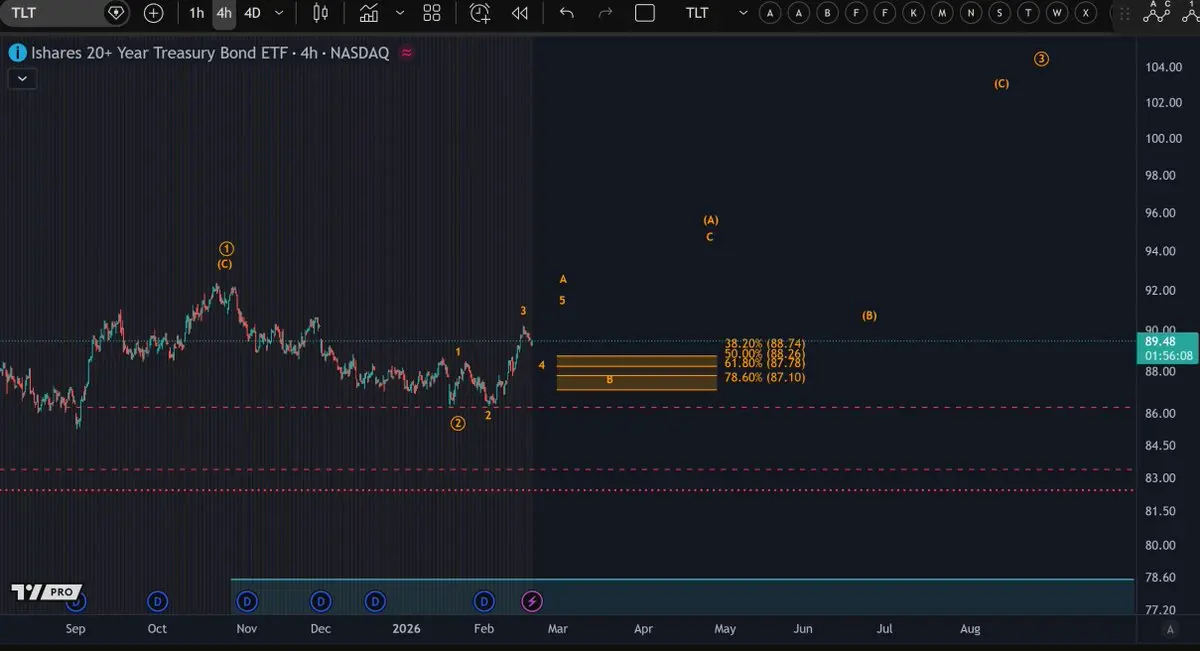Click the B label inside Fibonacci box
The width and height of the screenshot is (1200, 651).
tap(609, 380)
